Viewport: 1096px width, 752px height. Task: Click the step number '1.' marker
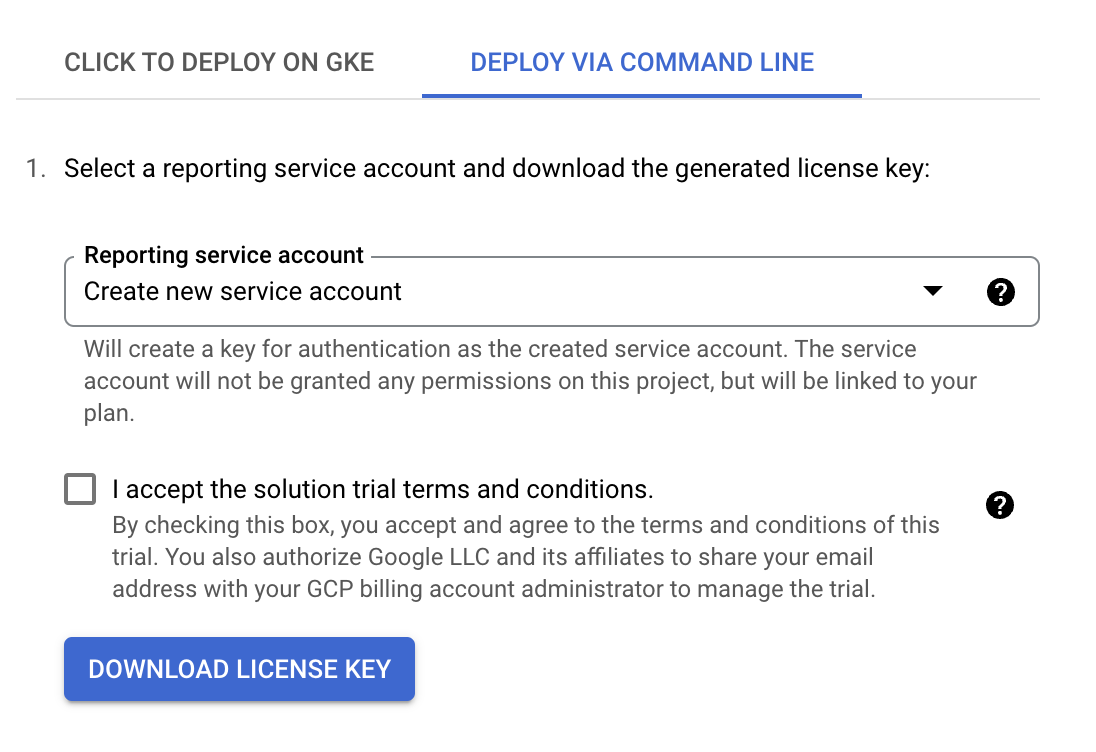click(x=36, y=169)
